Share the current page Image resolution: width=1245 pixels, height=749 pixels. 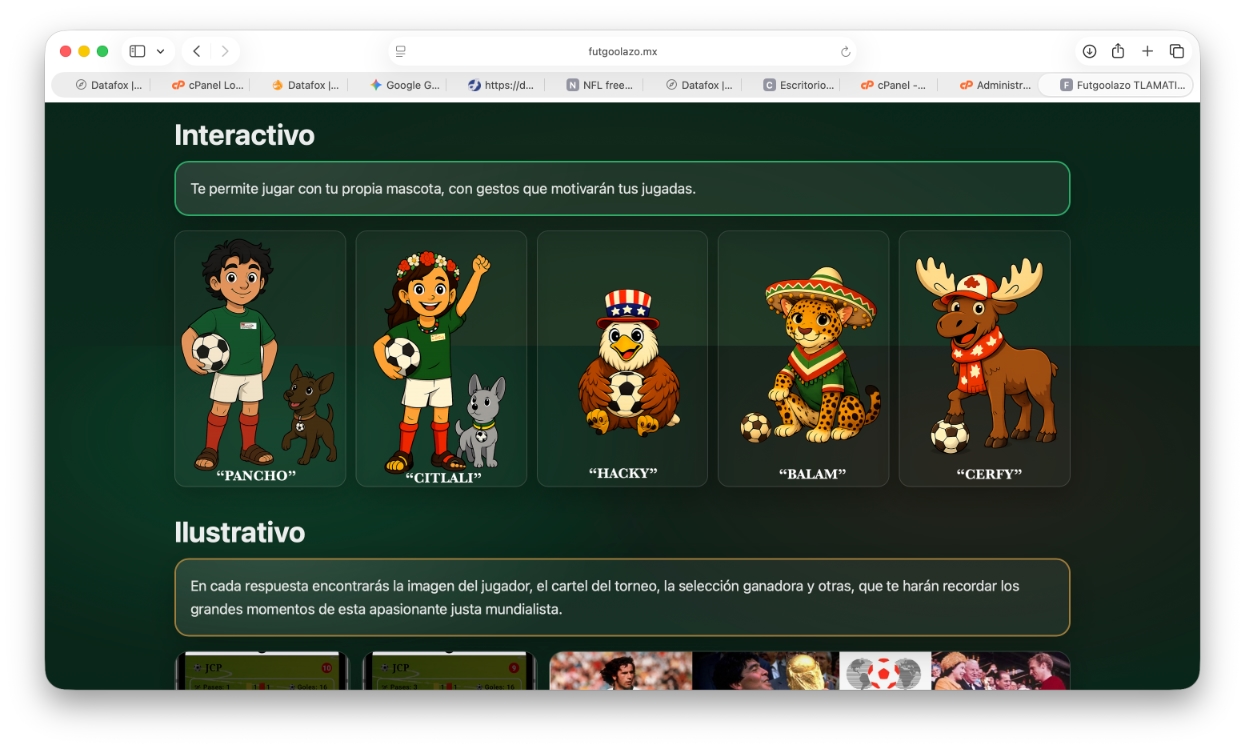pos(1117,51)
